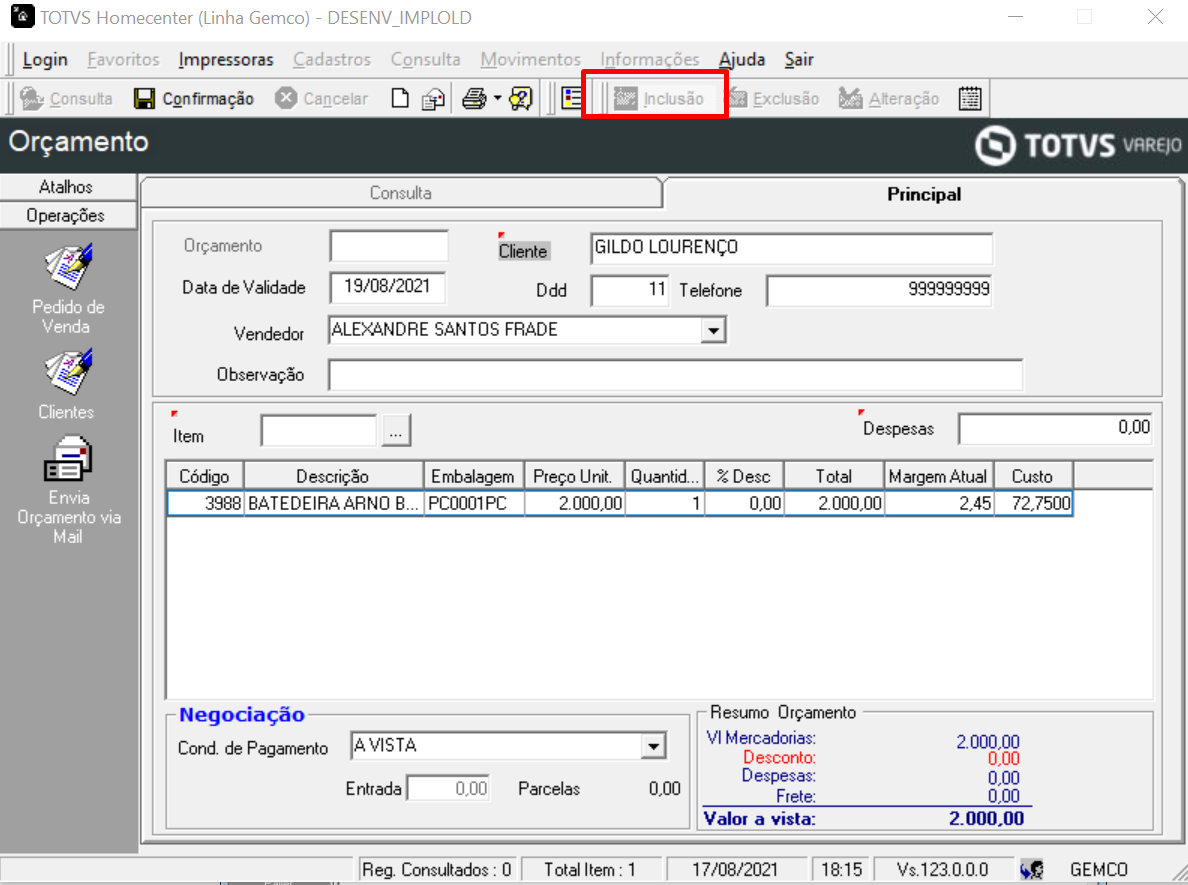Click the Alteração toolbar button
1188x885 pixels.
(889, 99)
